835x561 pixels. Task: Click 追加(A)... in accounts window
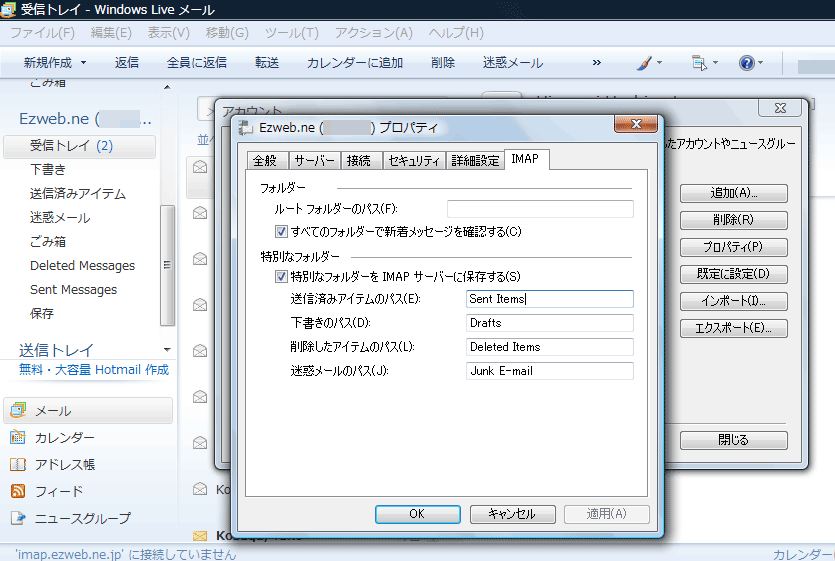734,193
